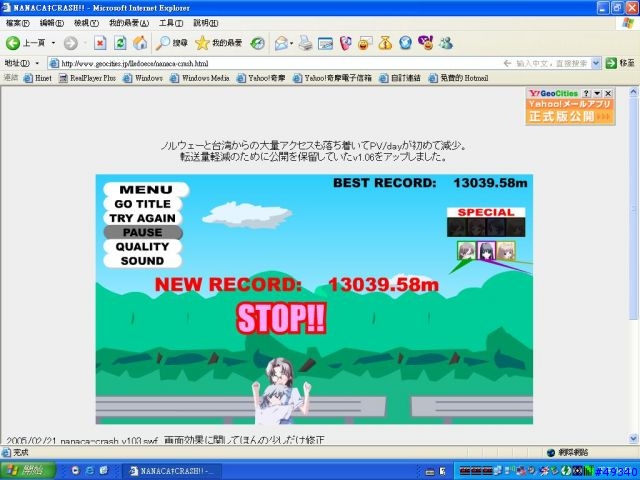Open the 我的最愛(A) menu
640x480 pixels.
[x=129, y=23]
